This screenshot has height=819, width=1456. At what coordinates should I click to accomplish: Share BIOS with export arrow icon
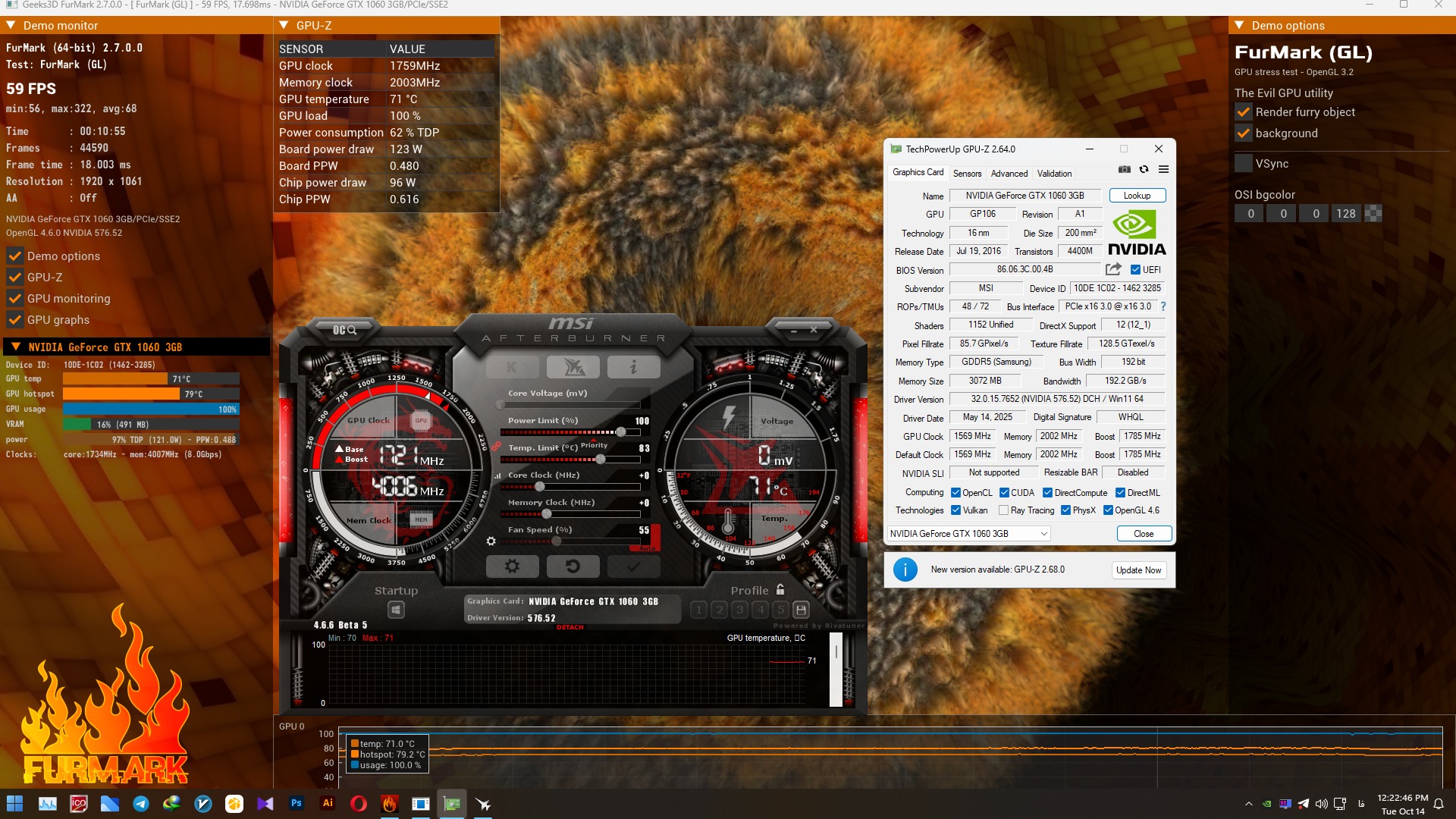pos(1113,269)
